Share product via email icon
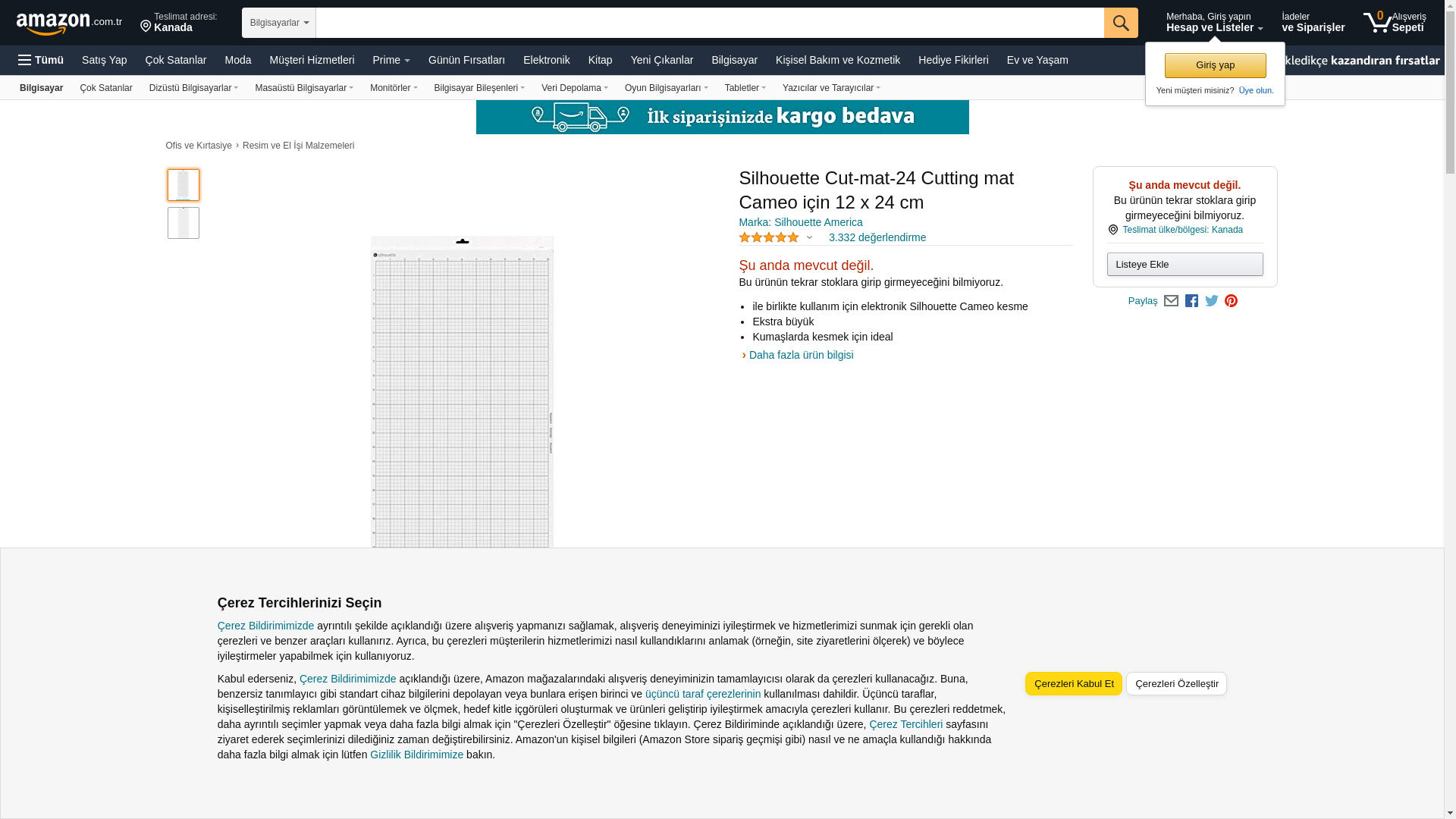This screenshot has width=1456, height=819. click(x=1171, y=301)
